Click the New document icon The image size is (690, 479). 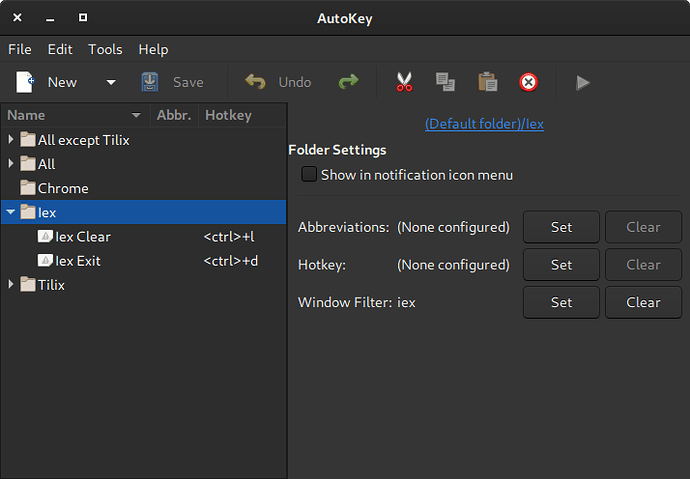tap(25, 82)
